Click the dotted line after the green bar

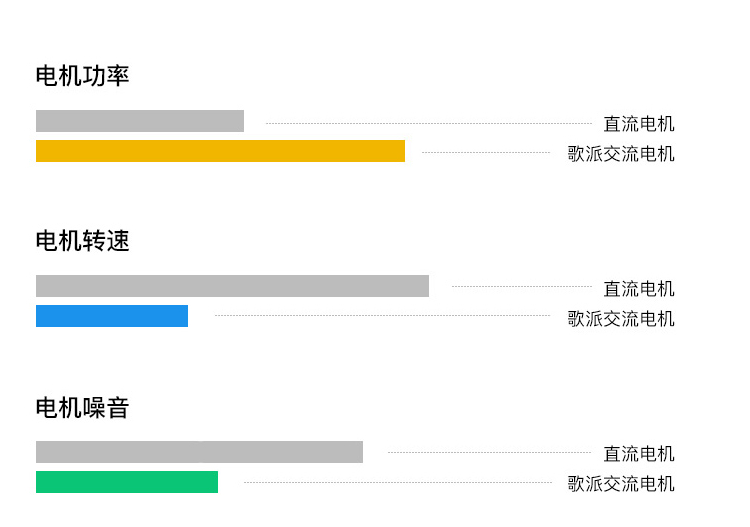pyautogui.click(x=398, y=483)
